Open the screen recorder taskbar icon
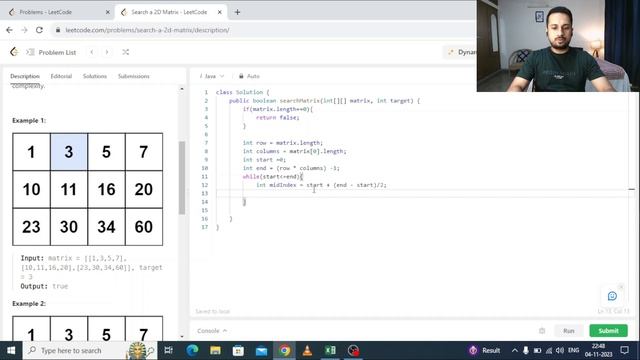 click(x=353, y=351)
